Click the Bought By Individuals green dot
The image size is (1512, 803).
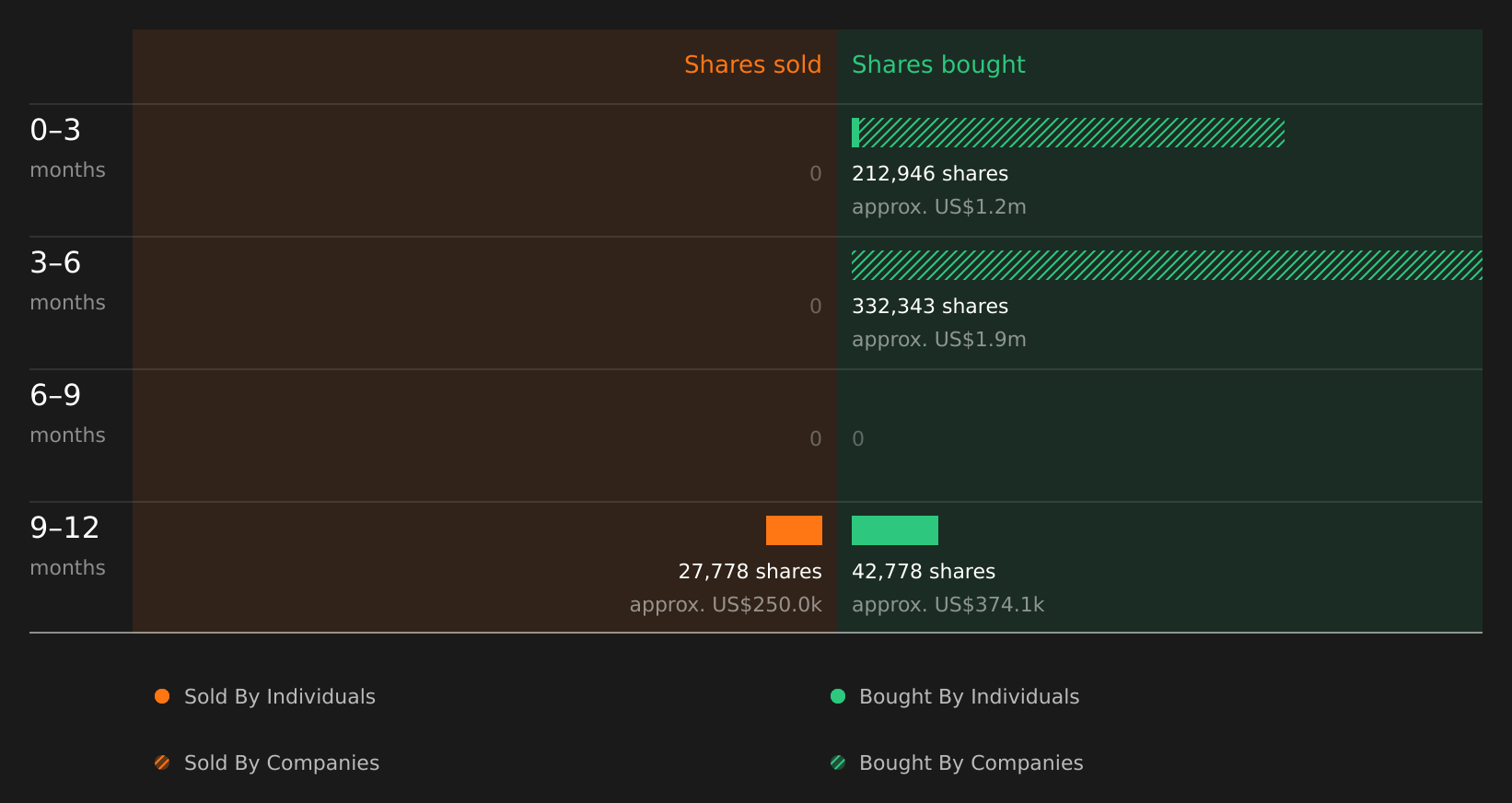pyautogui.click(x=838, y=696)
